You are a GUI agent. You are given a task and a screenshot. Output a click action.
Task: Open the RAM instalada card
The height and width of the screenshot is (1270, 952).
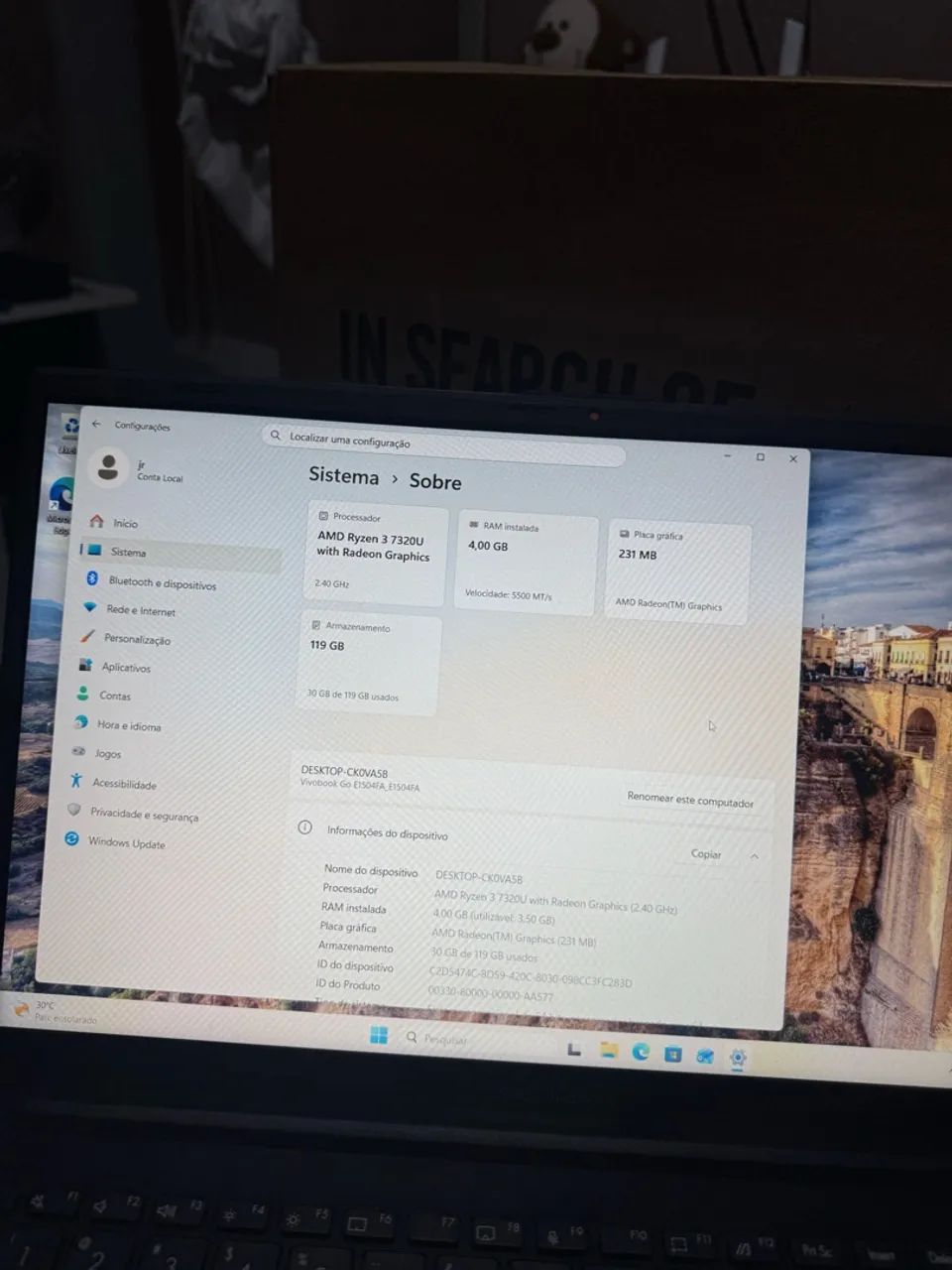click(528, 561)
